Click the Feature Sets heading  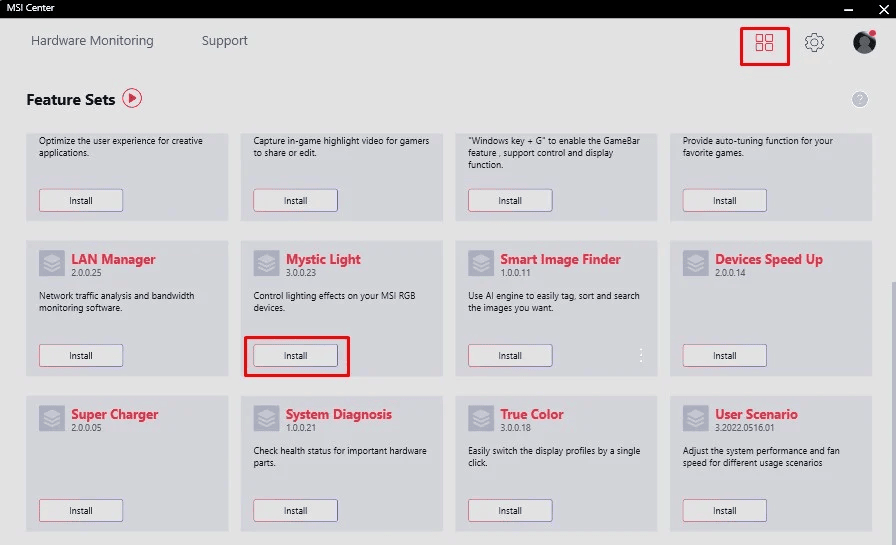point(71,99)
